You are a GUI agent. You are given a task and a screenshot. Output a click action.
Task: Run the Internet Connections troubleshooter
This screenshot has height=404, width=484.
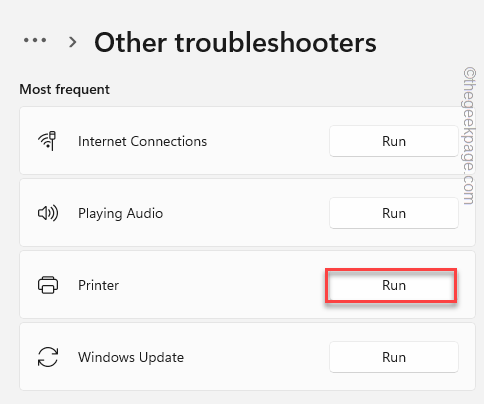(394, 141)
